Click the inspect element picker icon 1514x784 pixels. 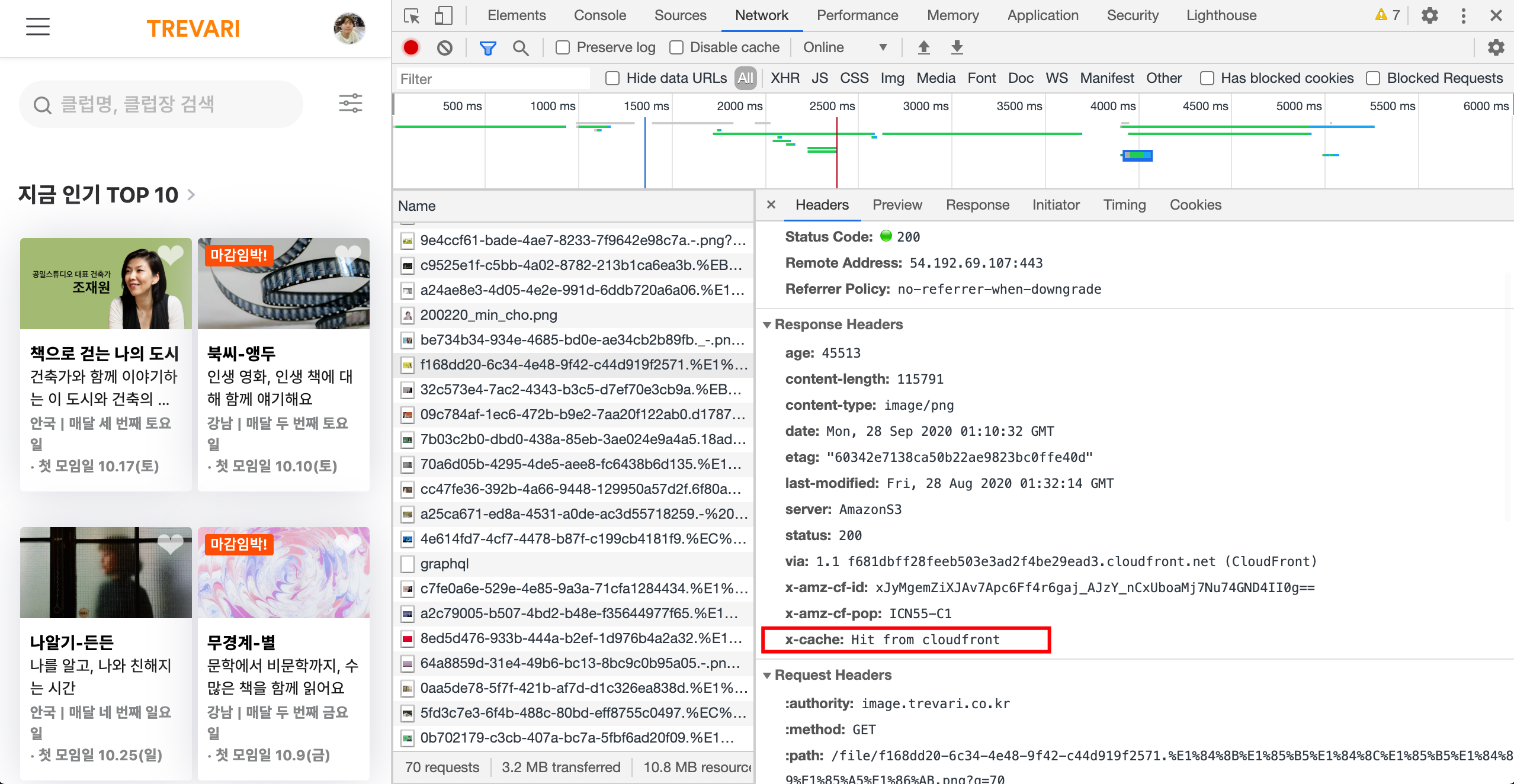pyautogui.click(x=411, y=15)
